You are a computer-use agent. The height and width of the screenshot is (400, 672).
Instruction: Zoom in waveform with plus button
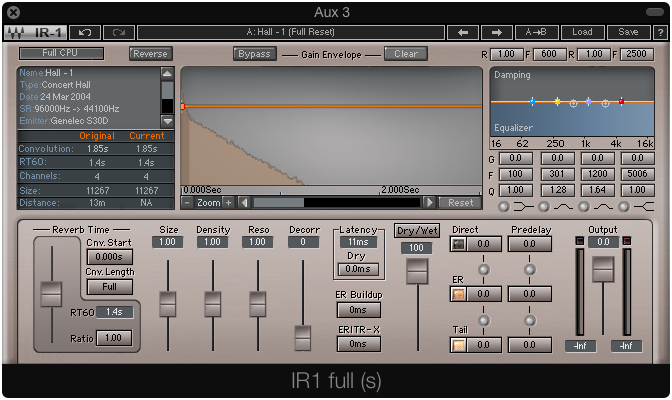click(x=228, y=202)
